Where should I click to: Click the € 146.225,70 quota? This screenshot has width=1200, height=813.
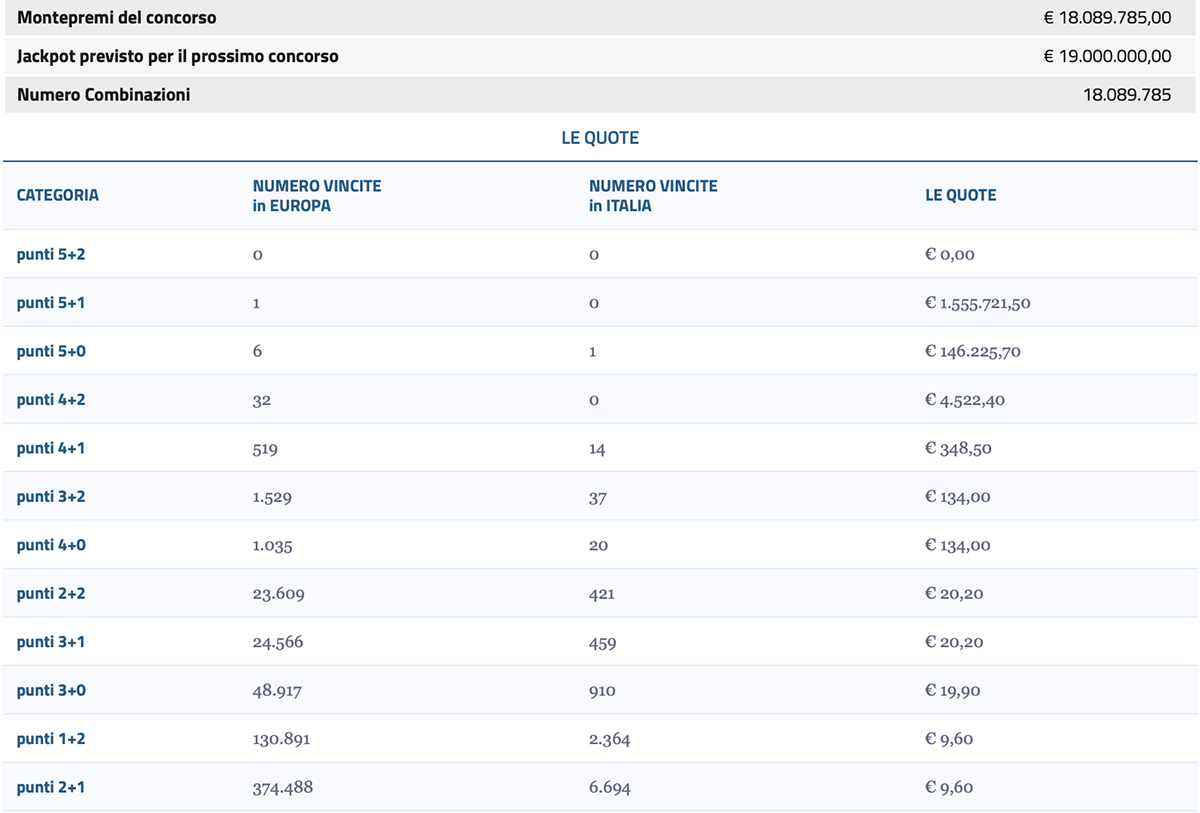973,352
